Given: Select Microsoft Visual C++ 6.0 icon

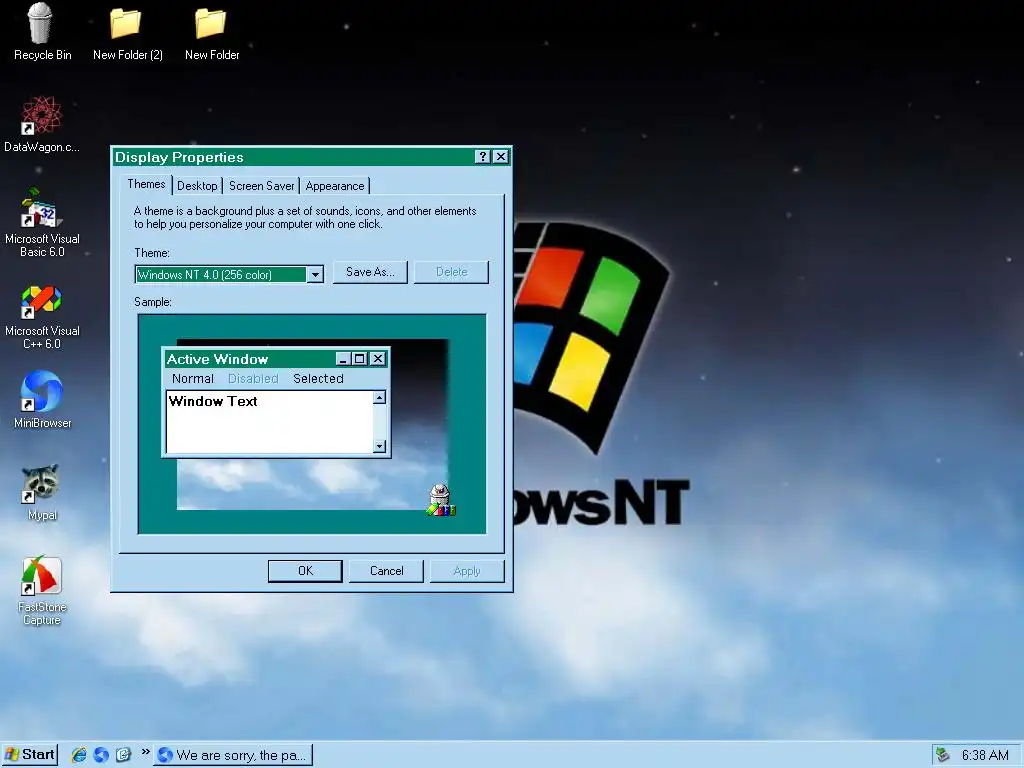Looking at the screenshot, I should coord(42,317).
